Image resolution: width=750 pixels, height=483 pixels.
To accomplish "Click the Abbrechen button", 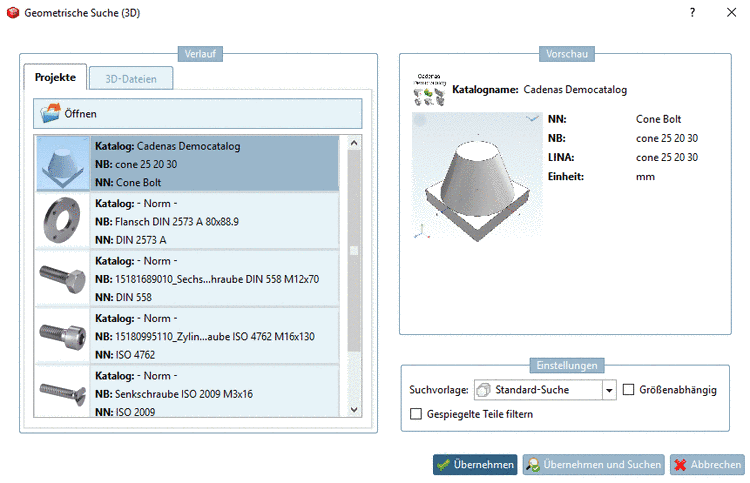I will [707, 464].
